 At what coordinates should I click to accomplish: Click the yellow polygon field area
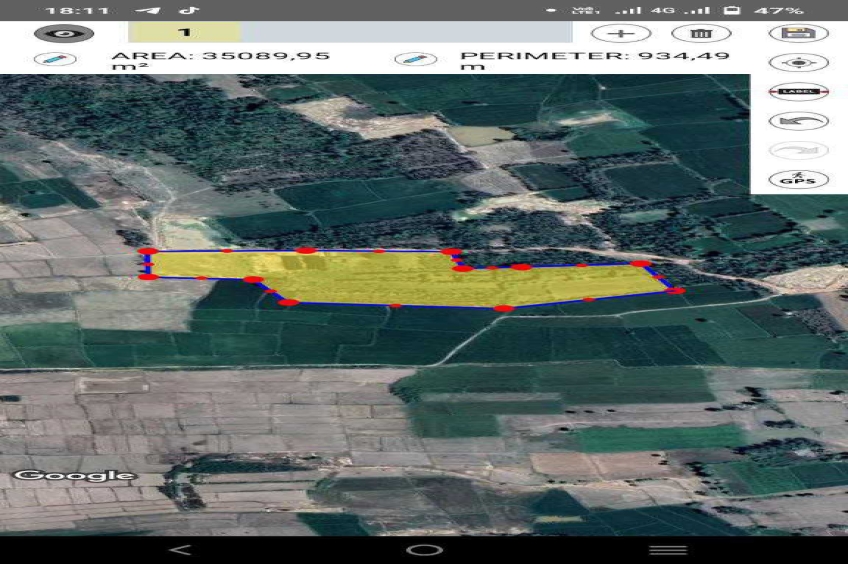380,278
